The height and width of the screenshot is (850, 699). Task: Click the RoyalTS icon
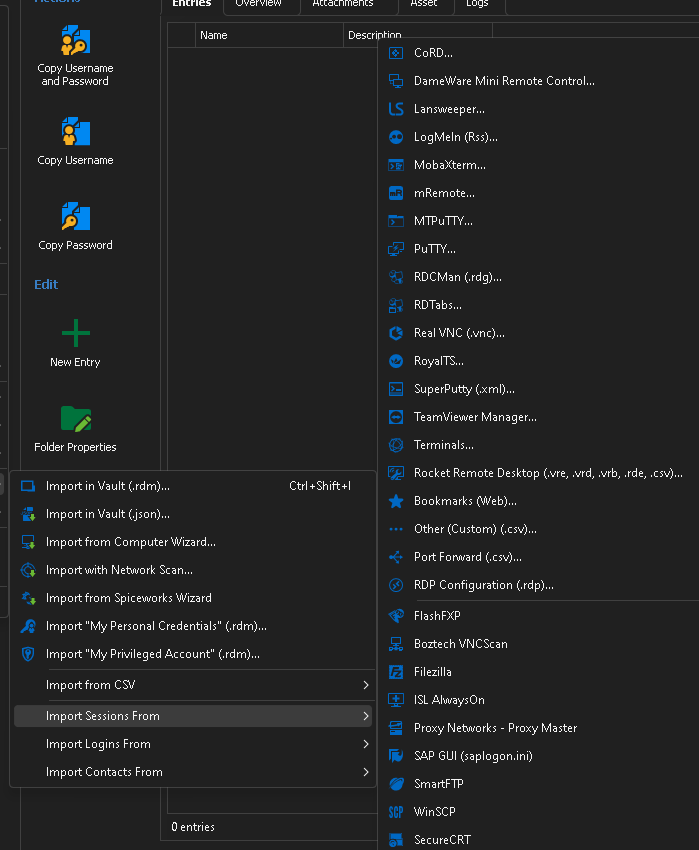pos(396,361)
